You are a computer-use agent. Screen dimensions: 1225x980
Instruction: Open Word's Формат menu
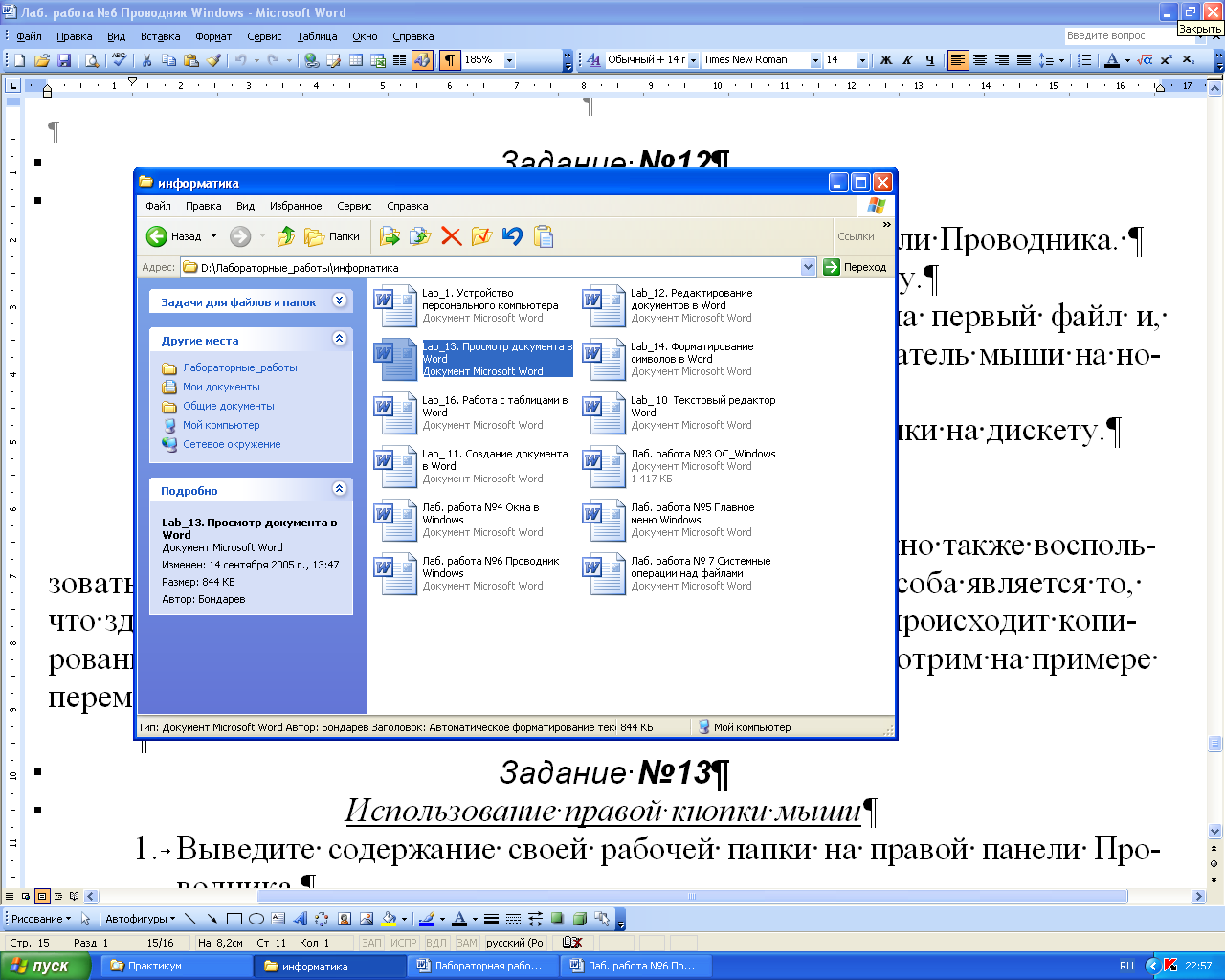pyautogui.click(x=213, y=36)
